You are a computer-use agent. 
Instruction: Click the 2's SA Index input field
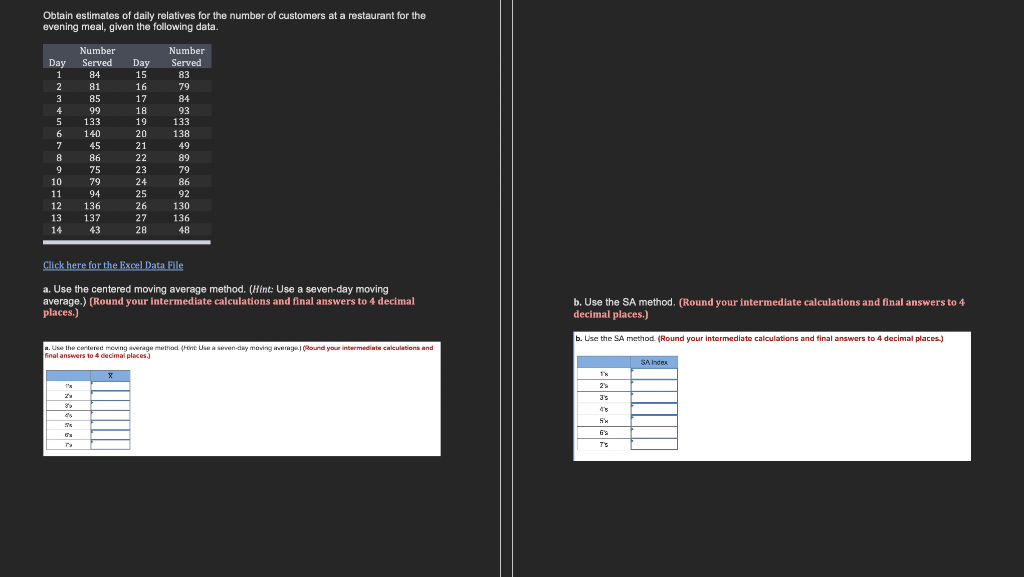coord(654,386)
